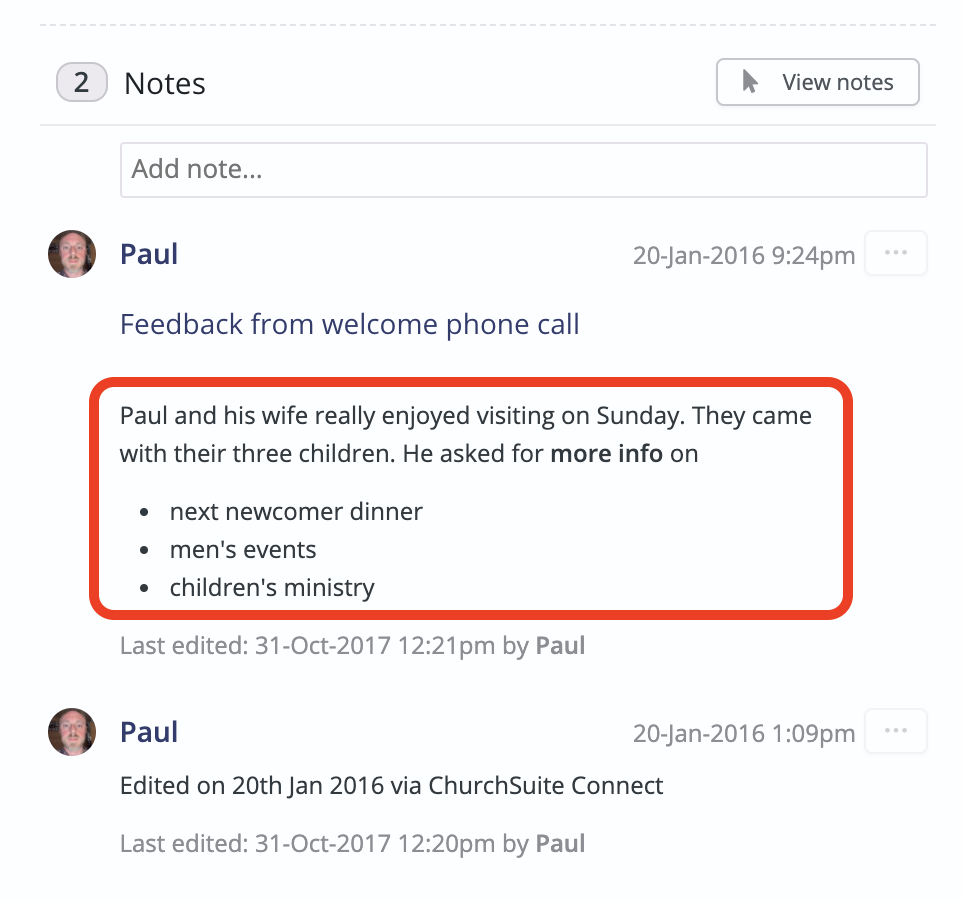
Task: Open the note titled Feedback from welcome phone call
Action: pyautogui.click(x=349, y=324)
